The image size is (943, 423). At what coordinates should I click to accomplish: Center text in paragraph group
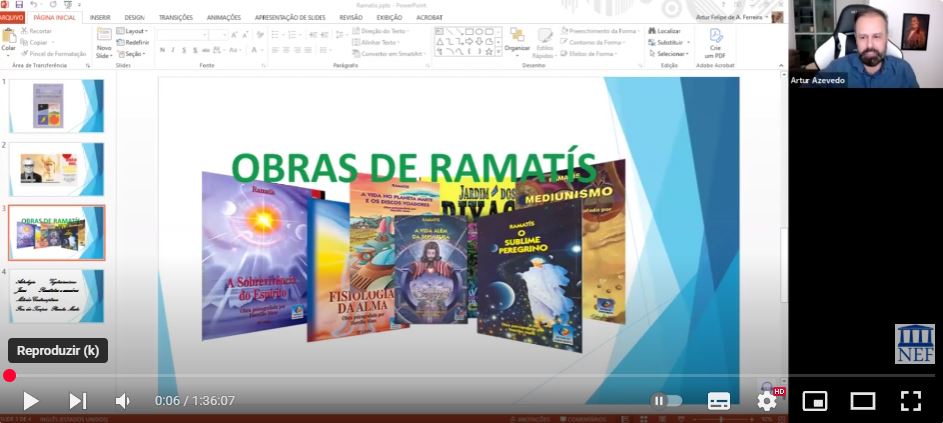click(x=285, y=50)
